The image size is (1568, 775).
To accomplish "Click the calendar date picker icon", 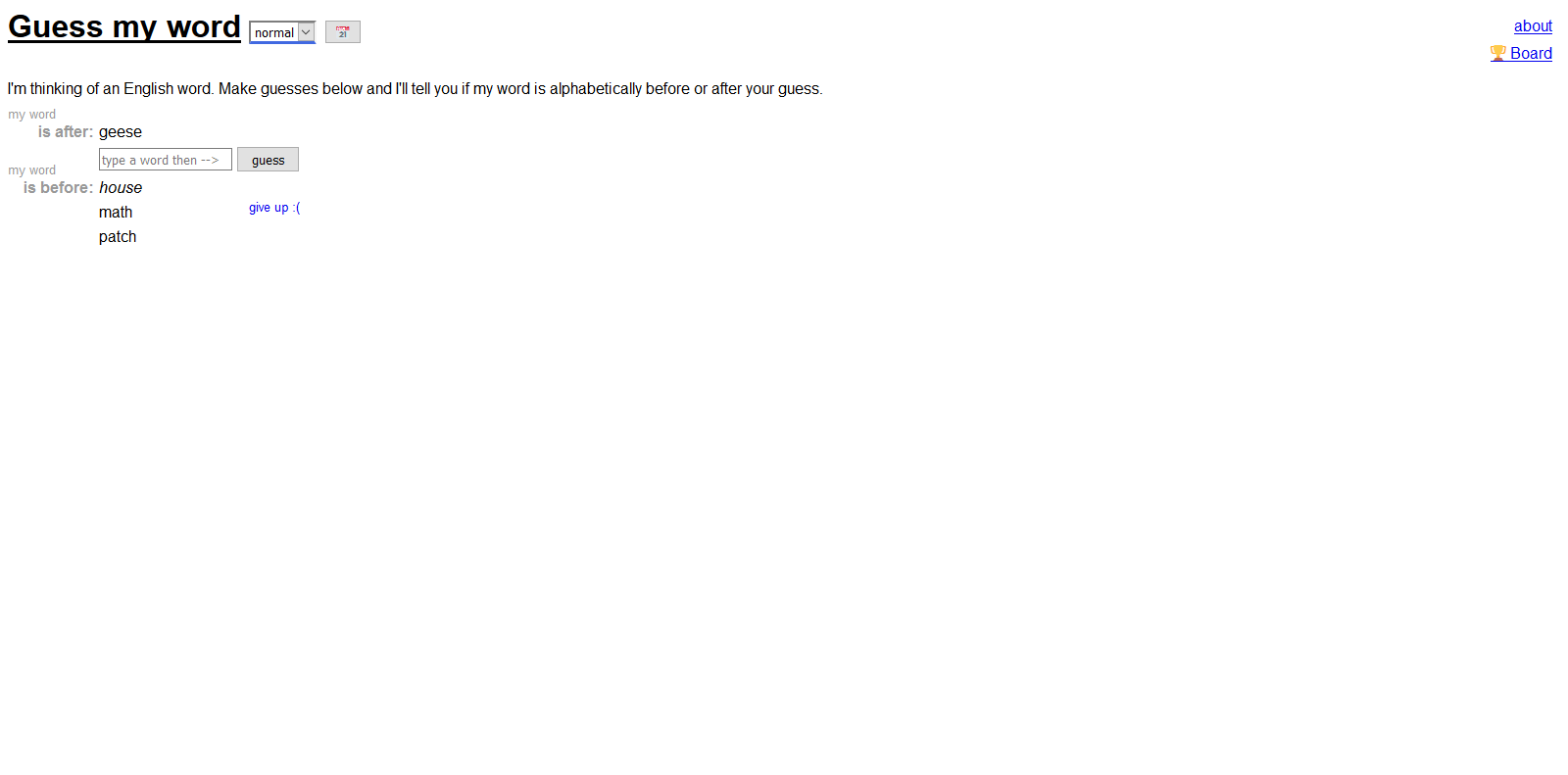I will (343, 32).
